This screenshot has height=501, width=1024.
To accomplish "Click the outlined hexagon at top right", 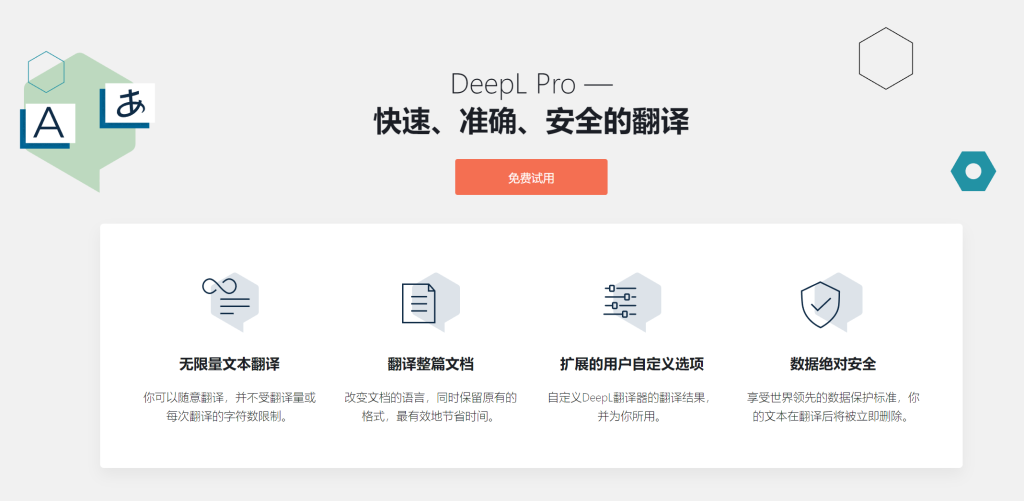I will [886, 58].
